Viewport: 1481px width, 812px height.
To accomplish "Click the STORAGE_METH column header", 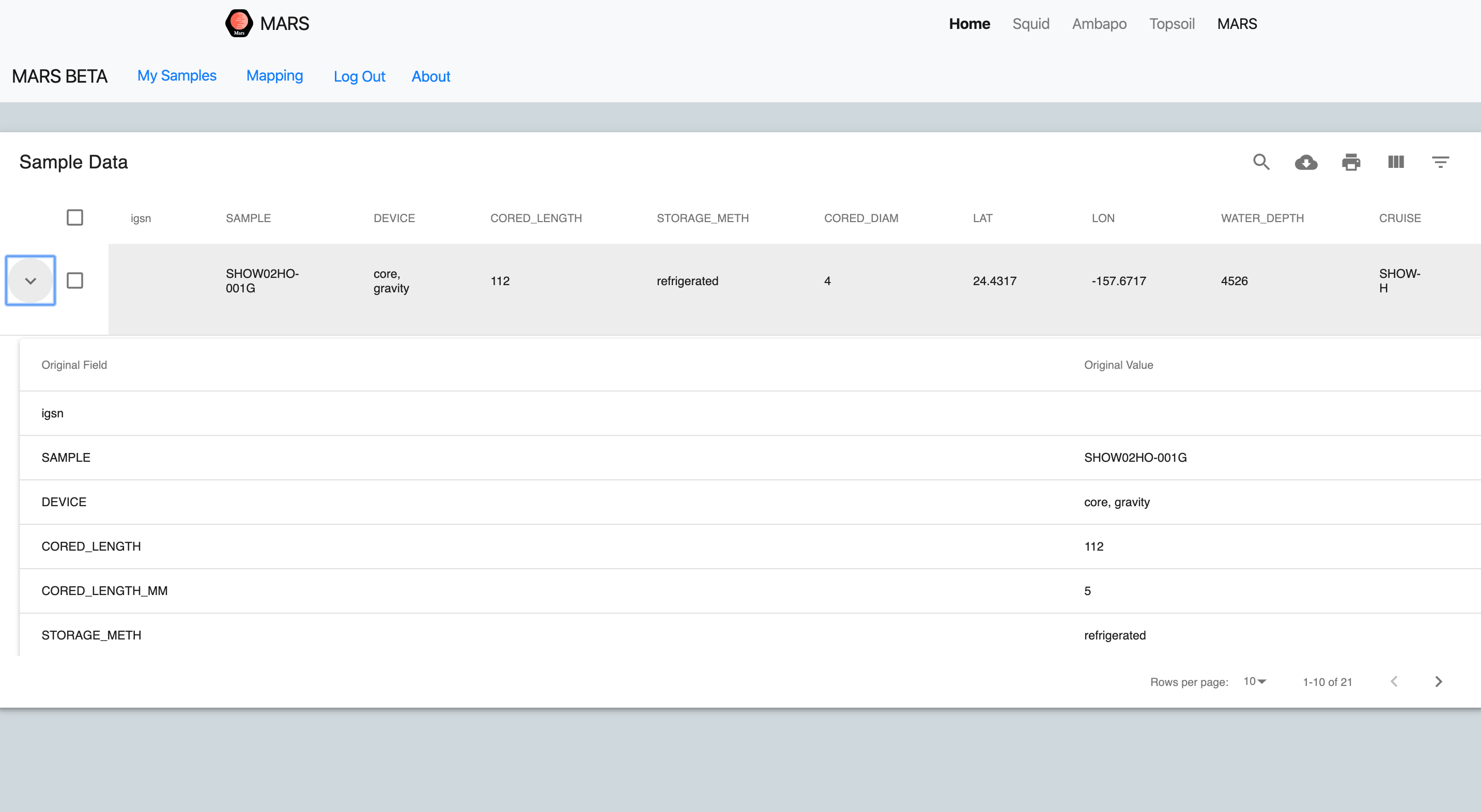I will coord(703,218).
